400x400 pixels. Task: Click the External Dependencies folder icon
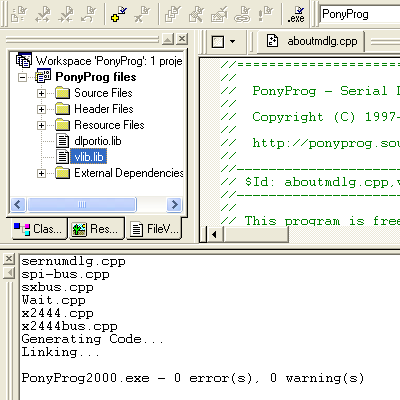(x=63, y=173)
